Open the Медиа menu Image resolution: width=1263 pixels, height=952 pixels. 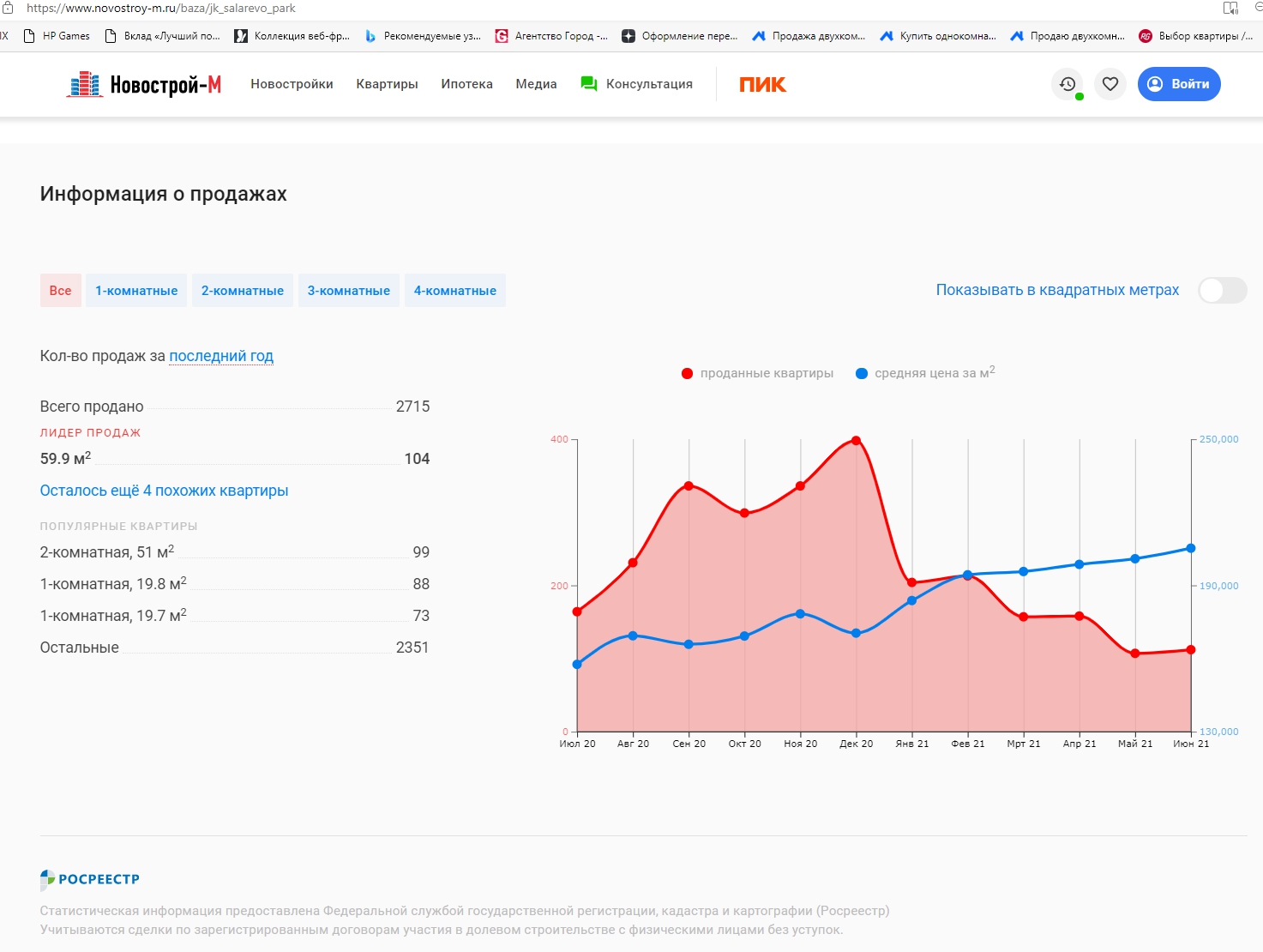click(x=536, y=84)
